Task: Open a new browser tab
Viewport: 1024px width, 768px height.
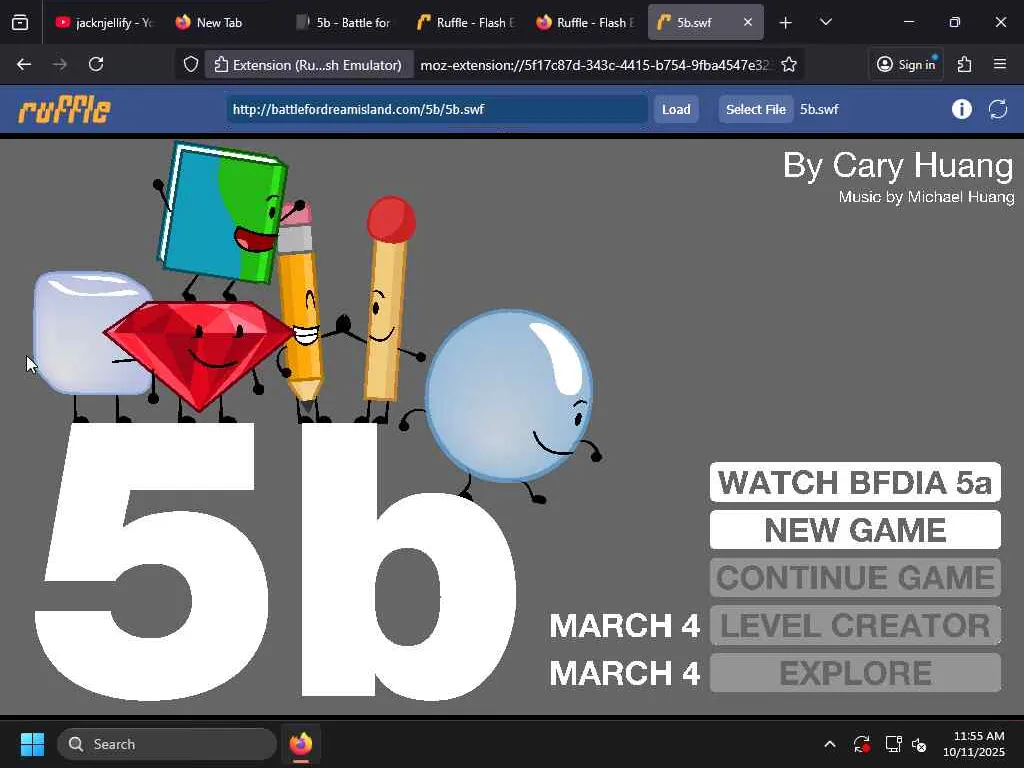Action: 785,22
